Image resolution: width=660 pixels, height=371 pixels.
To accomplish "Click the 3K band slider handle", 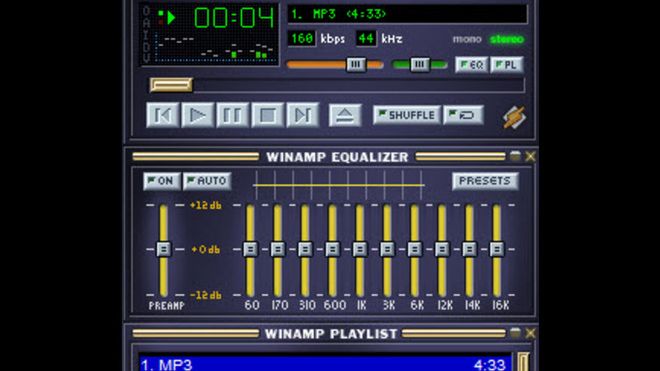I will (x=387, y=249).
